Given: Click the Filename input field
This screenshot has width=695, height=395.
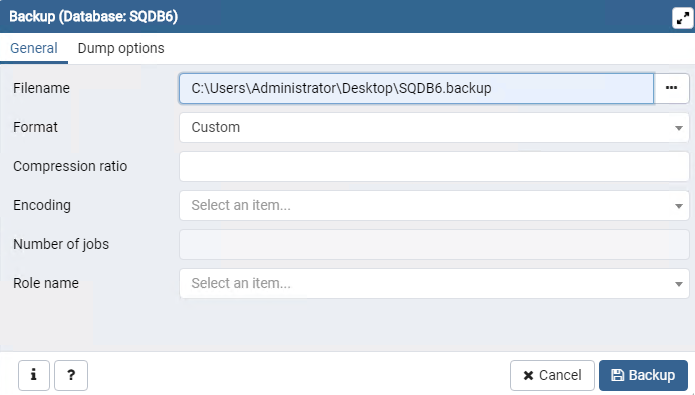Looking at the screenshot, I should (x=416, y=88).
